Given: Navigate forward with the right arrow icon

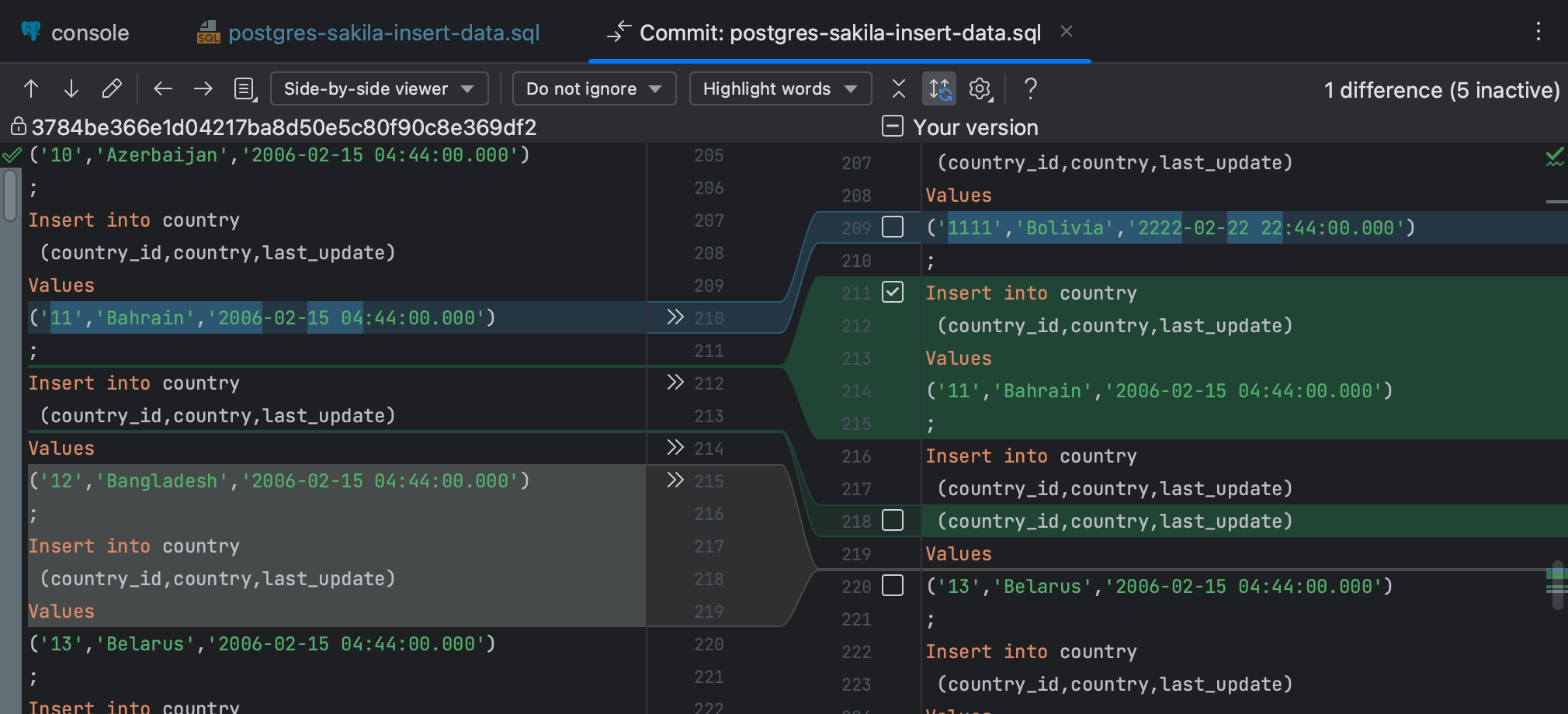Looking at the screenshot, I should [x=203, y=88].
